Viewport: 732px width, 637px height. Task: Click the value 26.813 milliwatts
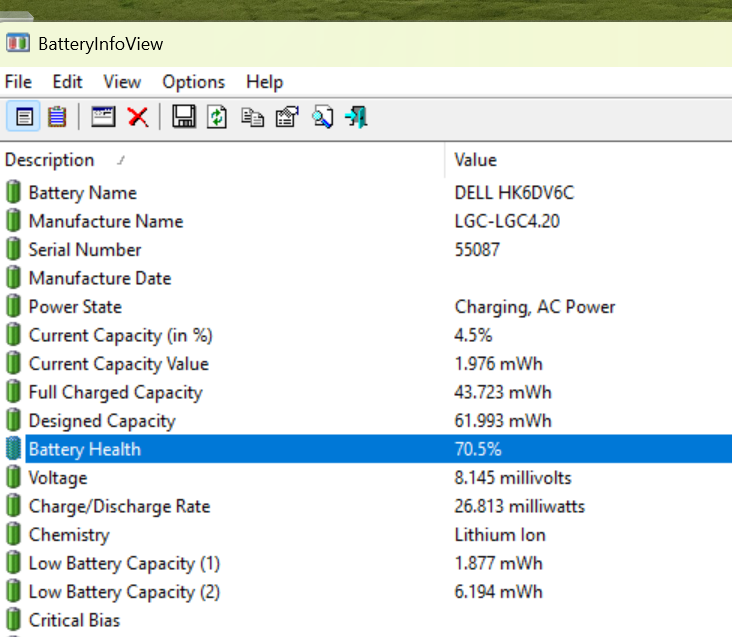(520, 506)
